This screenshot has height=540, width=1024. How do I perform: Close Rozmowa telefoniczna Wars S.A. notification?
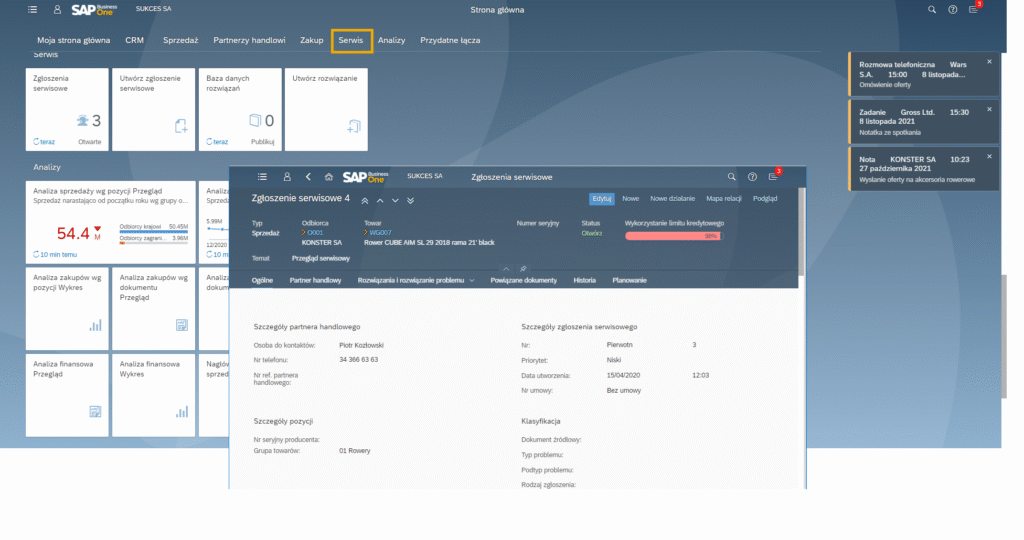(989, 61)
